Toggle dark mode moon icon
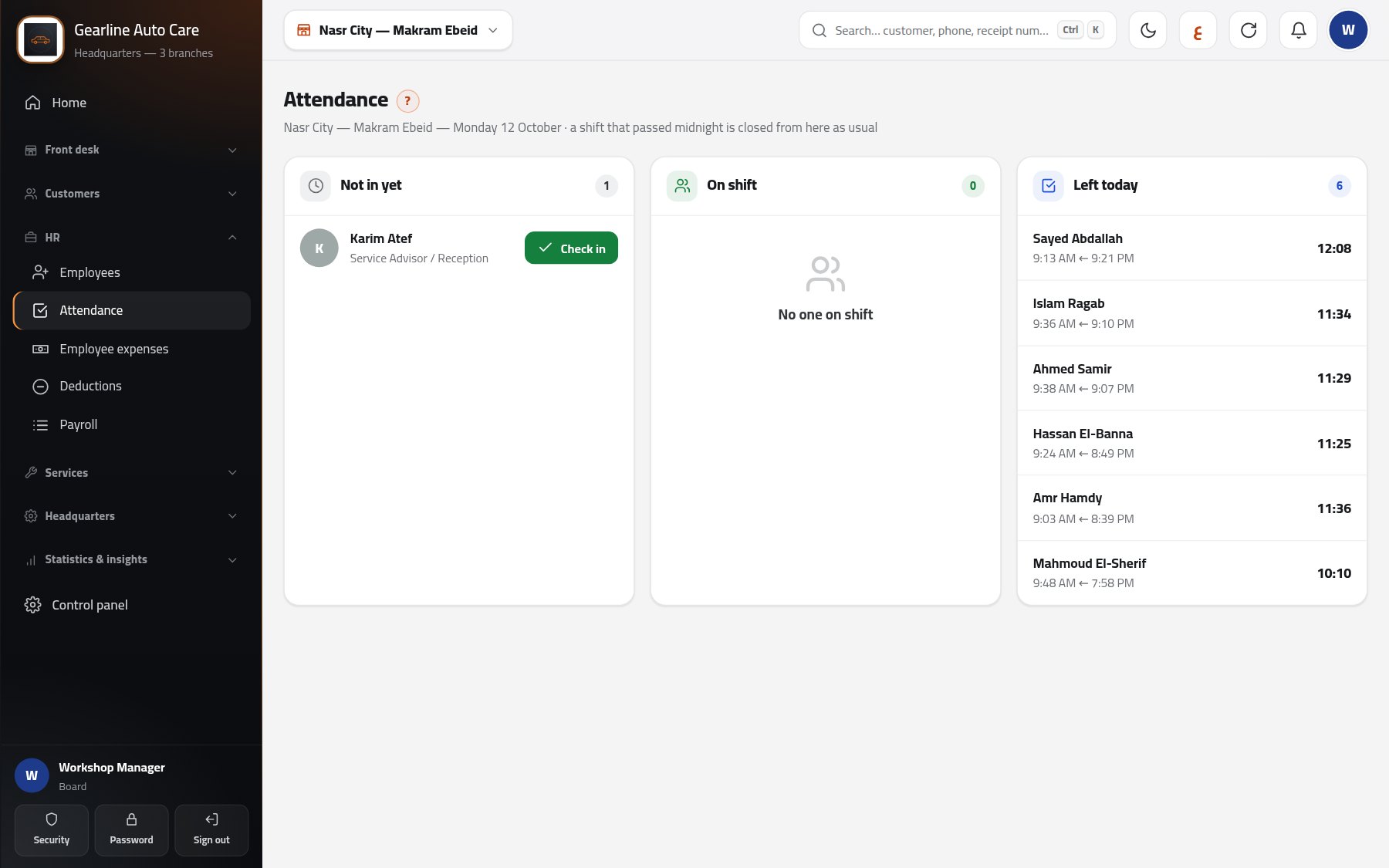This screenshot has width=1389, height=868. point(1147,30)
